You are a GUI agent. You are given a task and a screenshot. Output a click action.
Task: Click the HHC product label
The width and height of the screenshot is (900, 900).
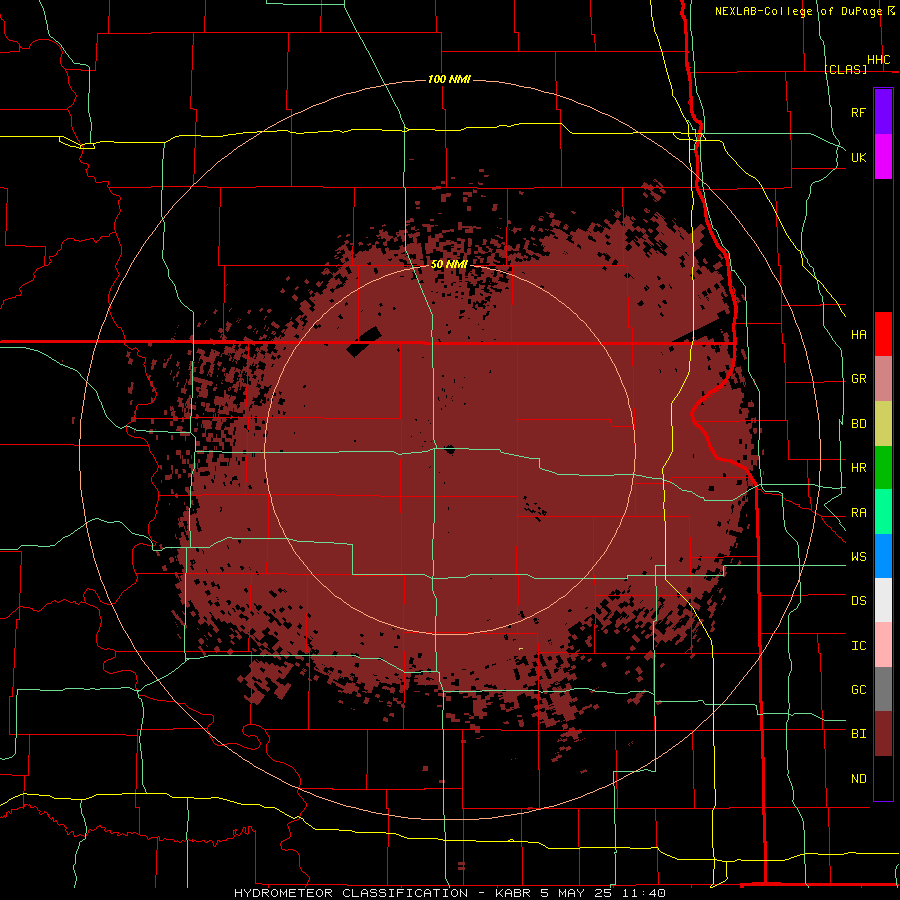[878, 60]
